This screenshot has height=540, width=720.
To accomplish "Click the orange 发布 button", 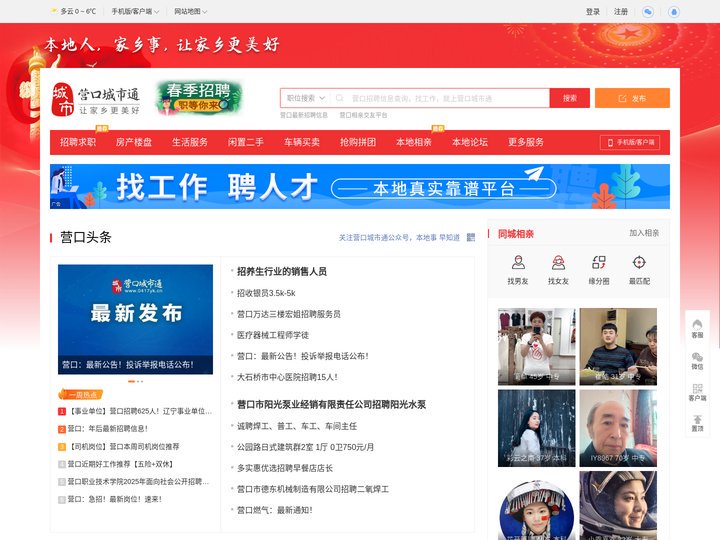I will [x=632, y=98].
